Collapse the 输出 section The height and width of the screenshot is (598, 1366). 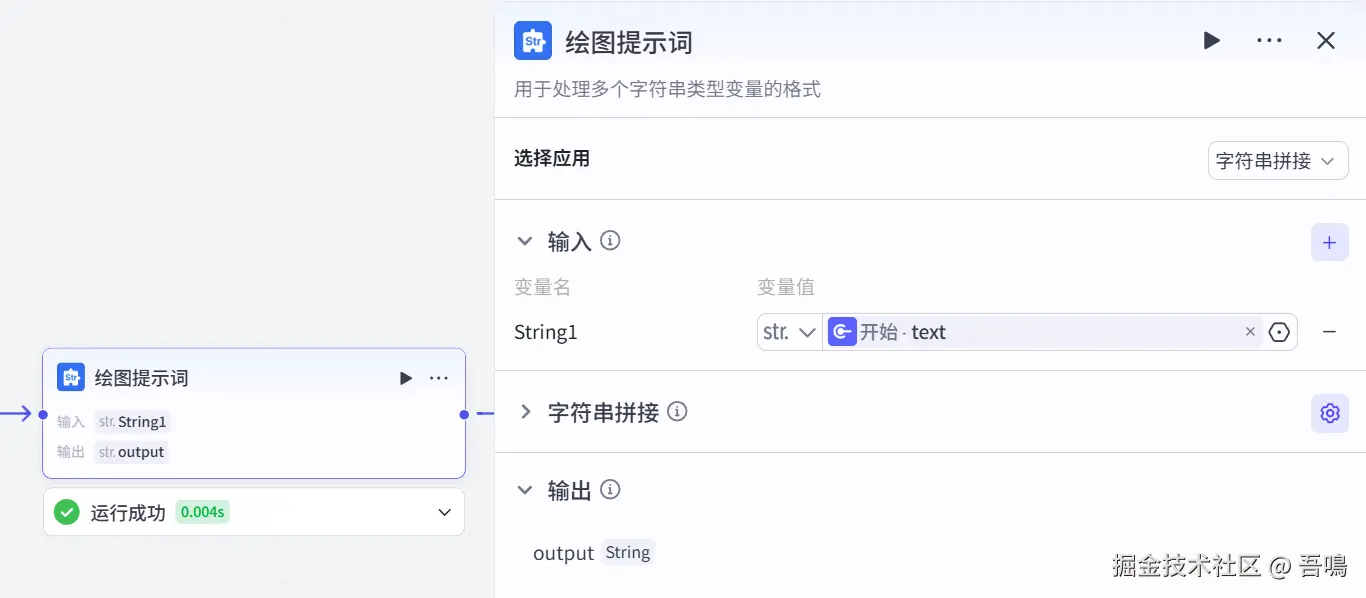525,490
